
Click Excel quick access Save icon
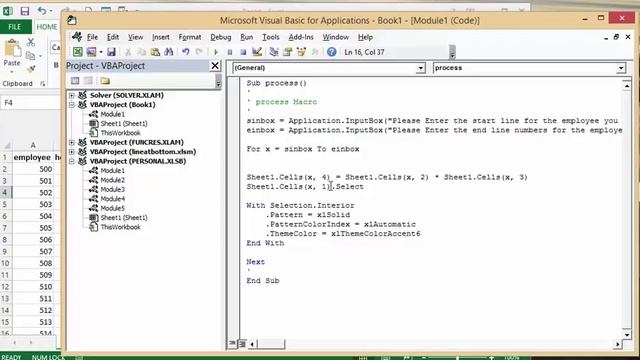[24, 11]
